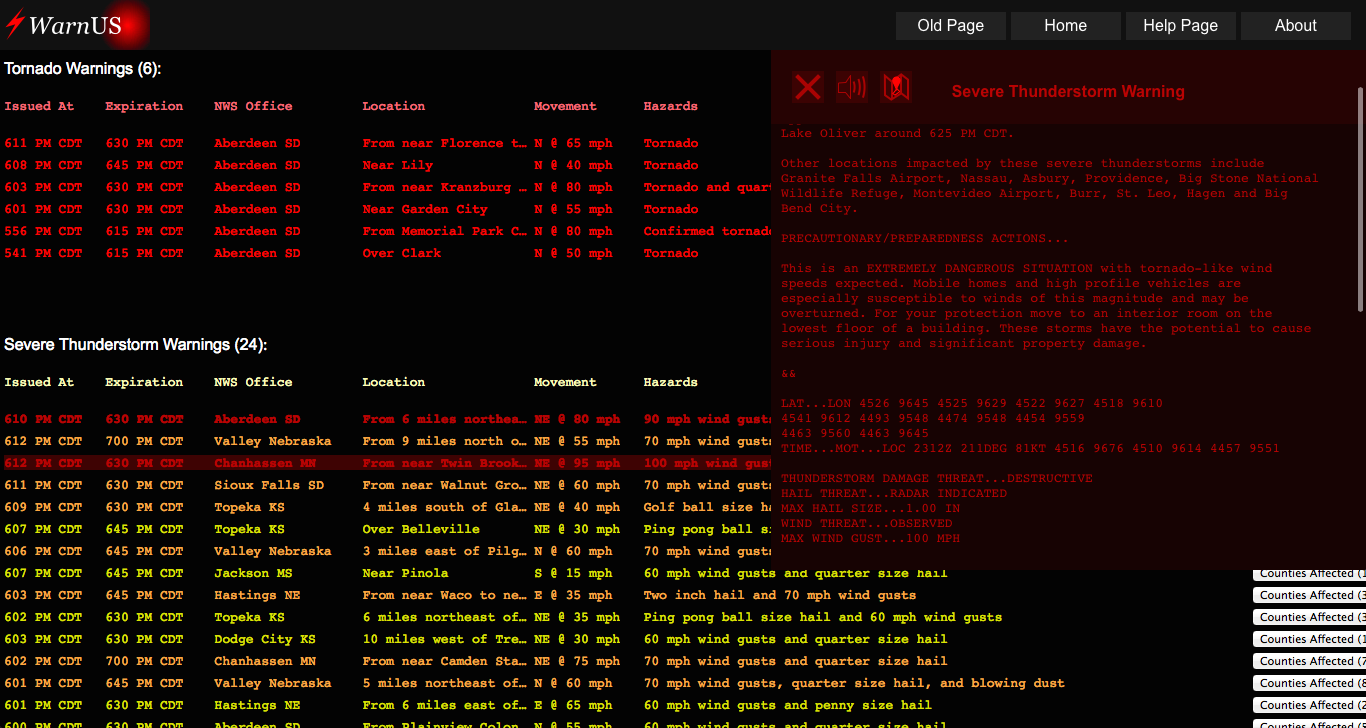The image size is (1366, 728).
Task: Click tornado table 'Movement' column header
Action: point(565,106)
